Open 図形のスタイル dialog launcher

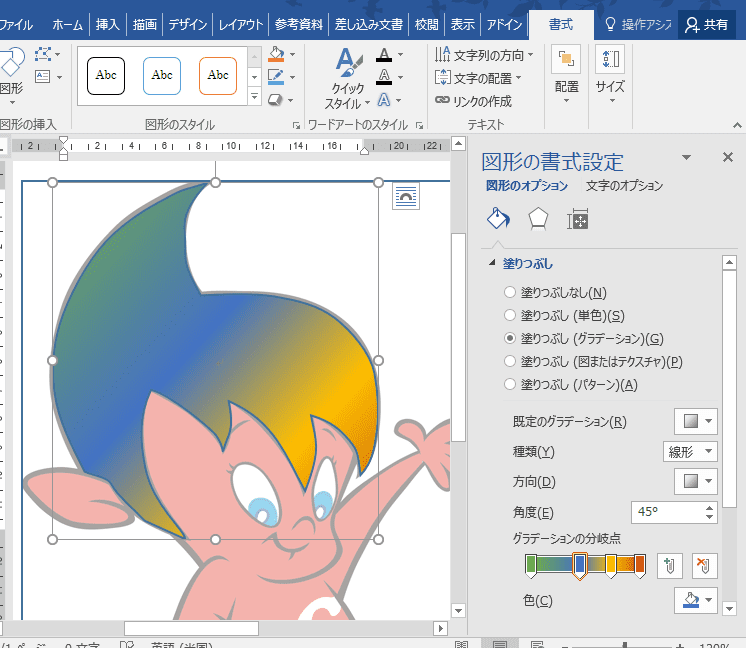pyautogui.click(x=296, y=125)
